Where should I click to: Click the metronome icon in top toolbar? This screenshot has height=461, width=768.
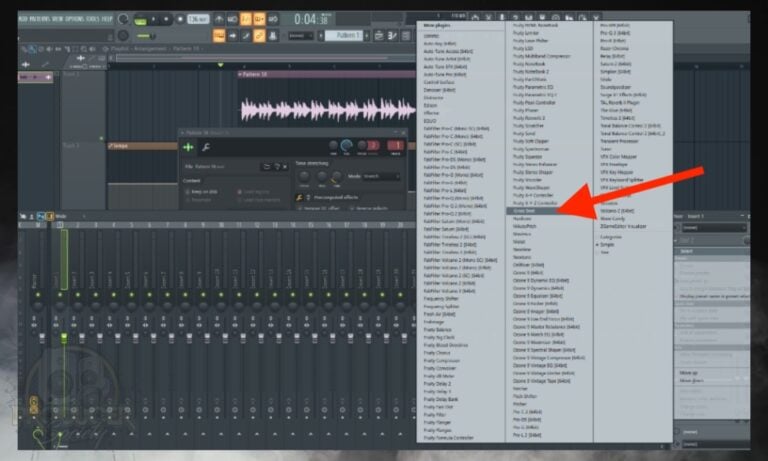219,19
